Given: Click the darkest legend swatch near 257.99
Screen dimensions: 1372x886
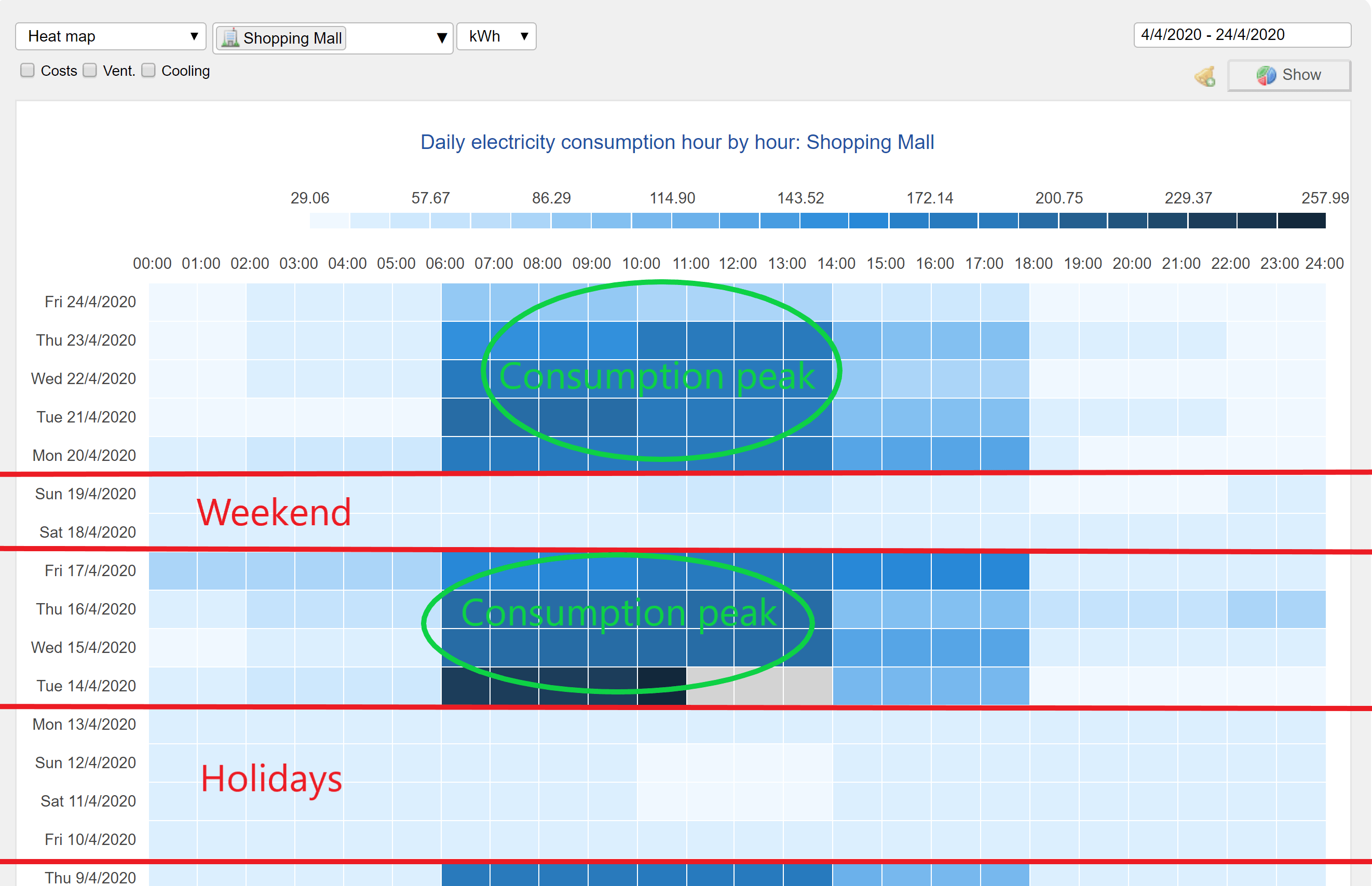Looking at the screenshot, I should tap(1301, 221).
